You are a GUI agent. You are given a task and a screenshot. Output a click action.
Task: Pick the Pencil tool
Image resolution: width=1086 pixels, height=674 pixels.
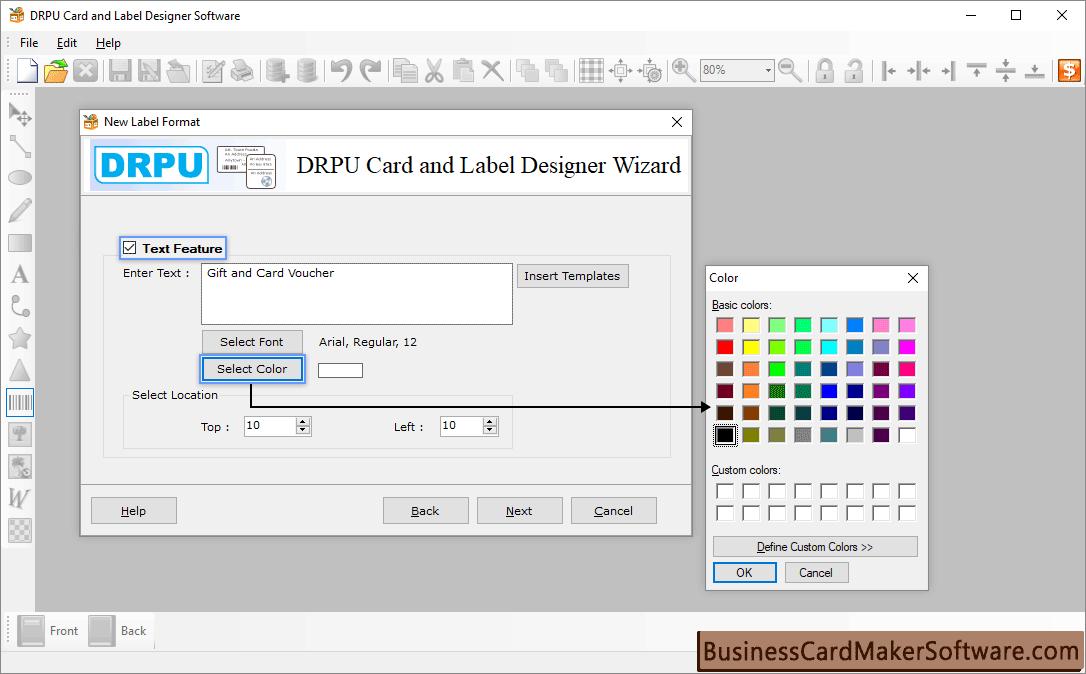click(20, 210)
